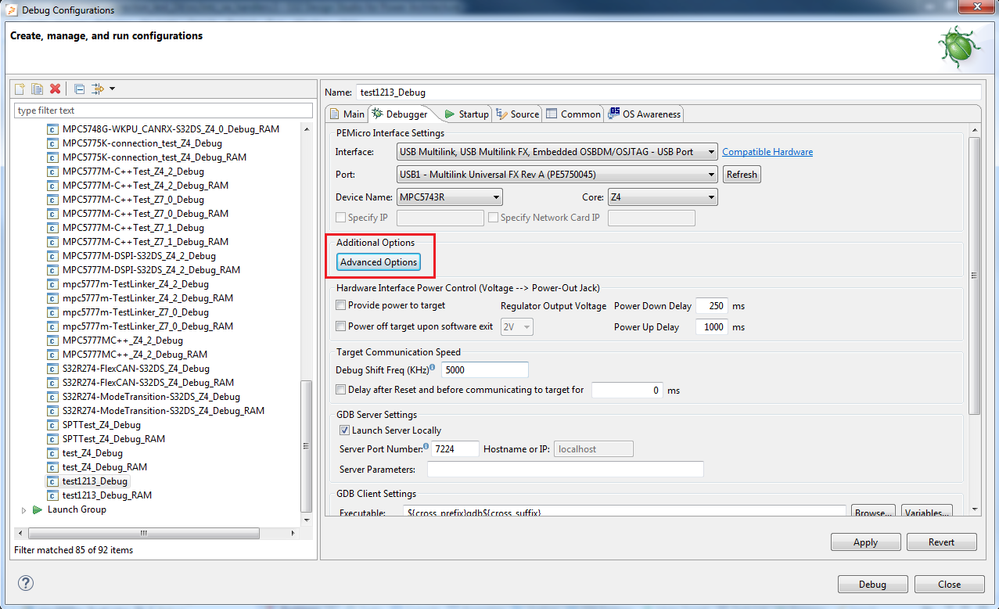Screen dimensions: 999x609
Task: Click the Duplicate launch configuration icon
Action: pyautogui.click(x=38, y=89)
